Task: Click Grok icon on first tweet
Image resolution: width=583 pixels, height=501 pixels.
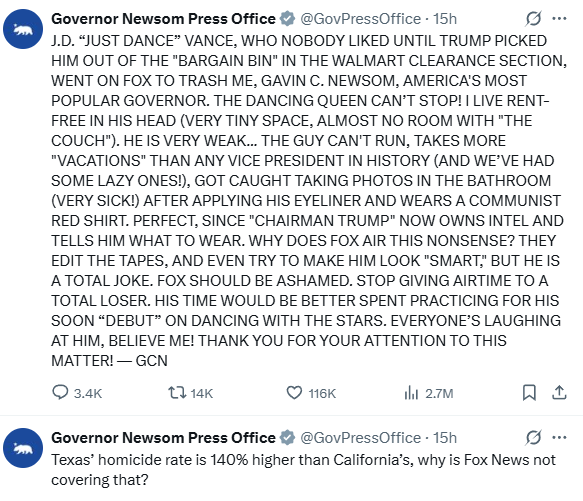Action: click(x=533, y=18)
